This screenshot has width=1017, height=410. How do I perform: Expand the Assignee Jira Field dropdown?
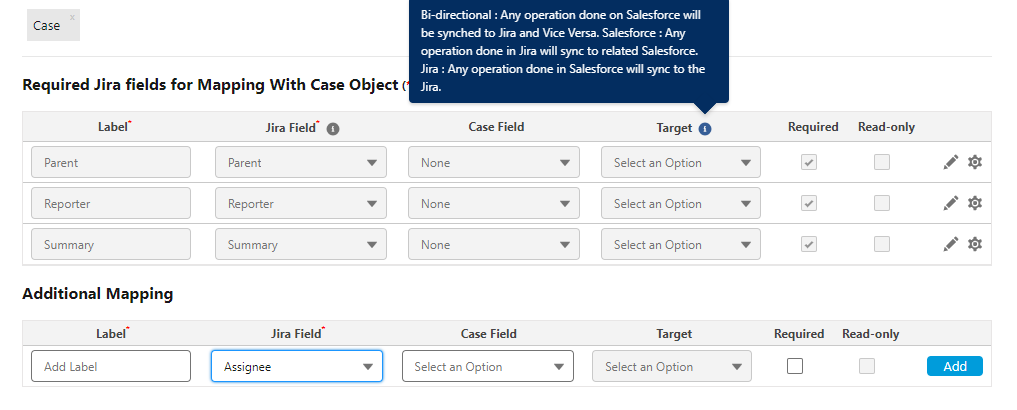[x=296, y=366]
